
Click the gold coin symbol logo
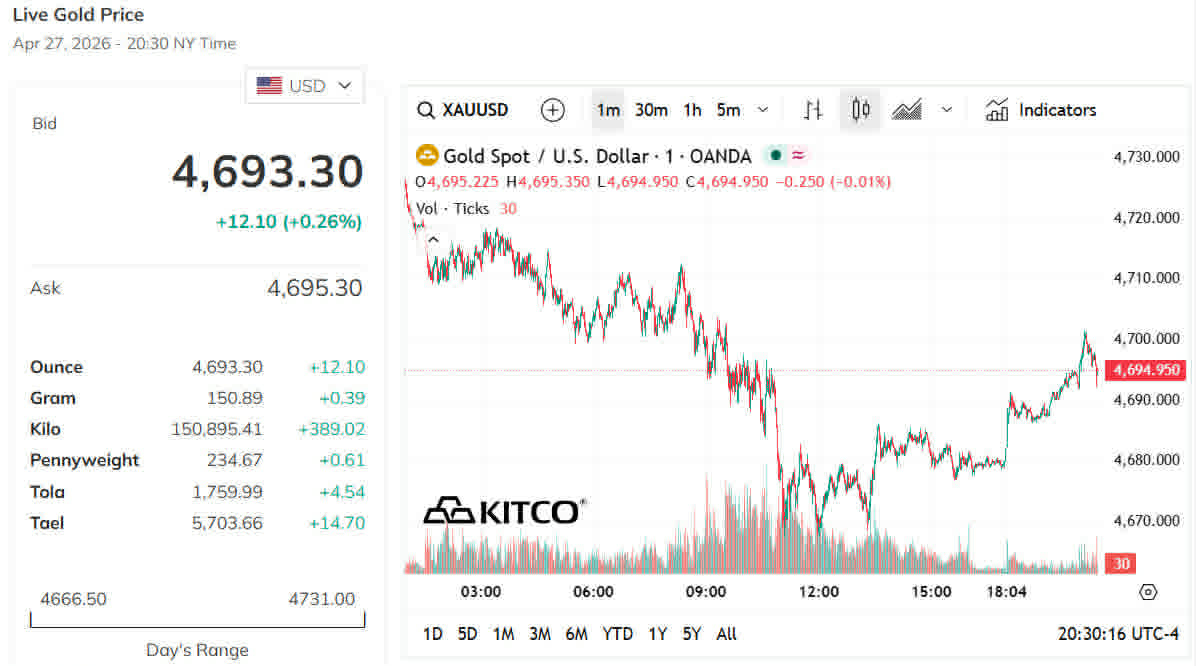427,155
